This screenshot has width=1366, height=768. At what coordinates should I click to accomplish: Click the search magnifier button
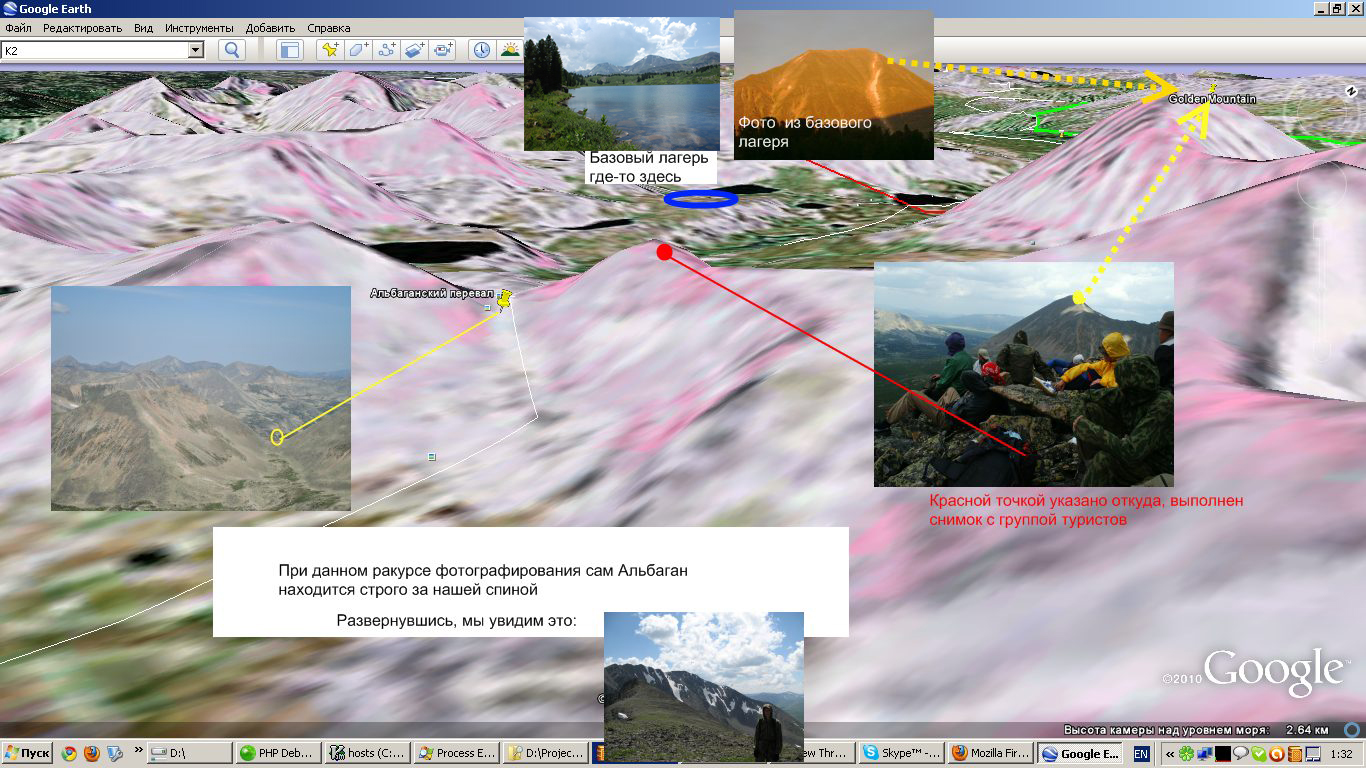pyautogui.click(x=232, y=50)
